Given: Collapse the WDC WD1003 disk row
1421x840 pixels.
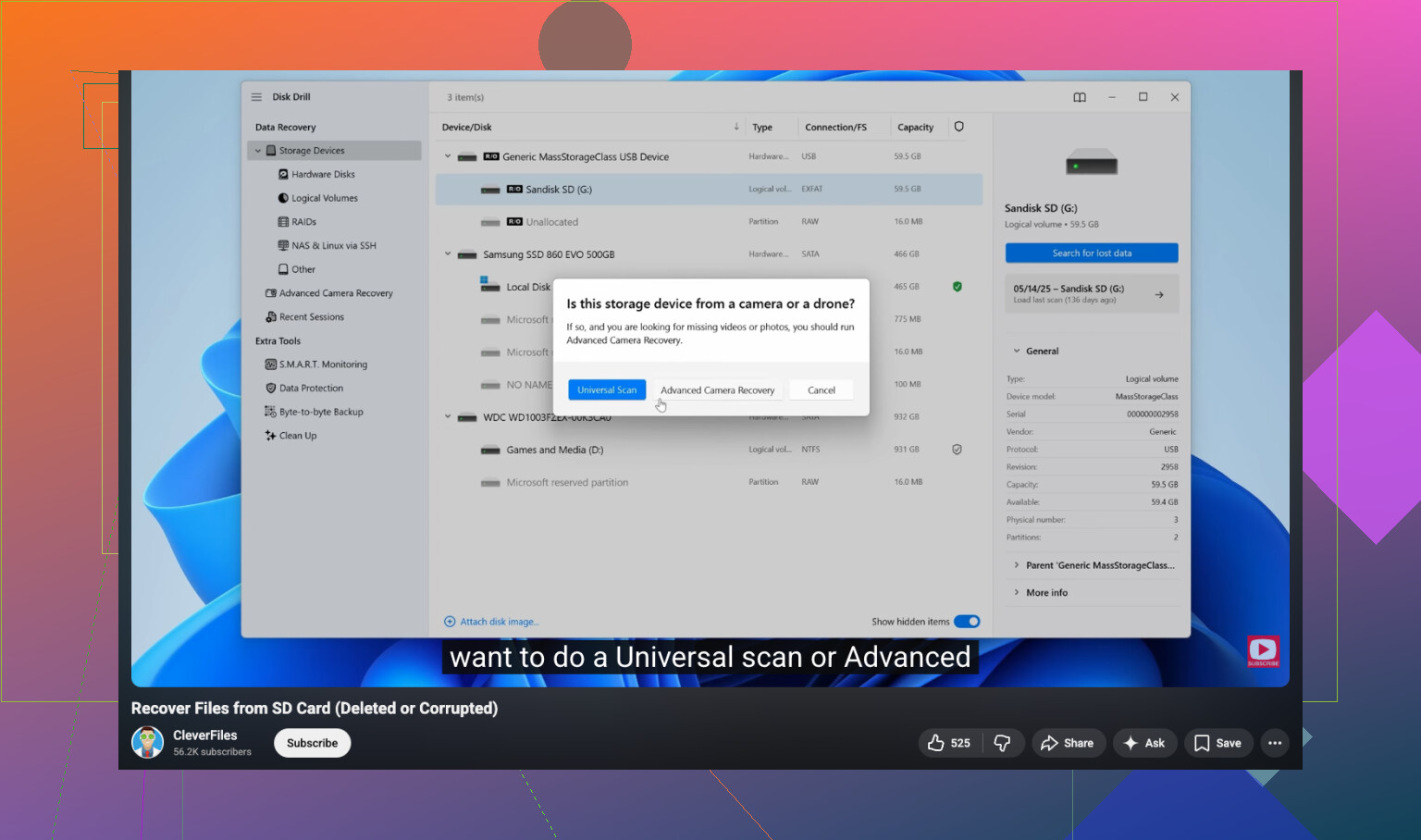Looking at the screenshot, I should point(448,417).
